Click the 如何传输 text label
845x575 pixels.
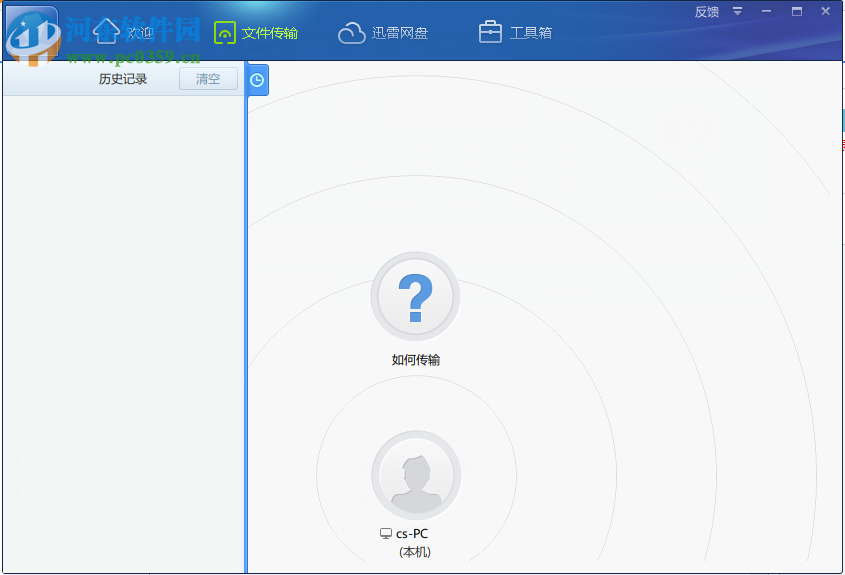[415, 360]
